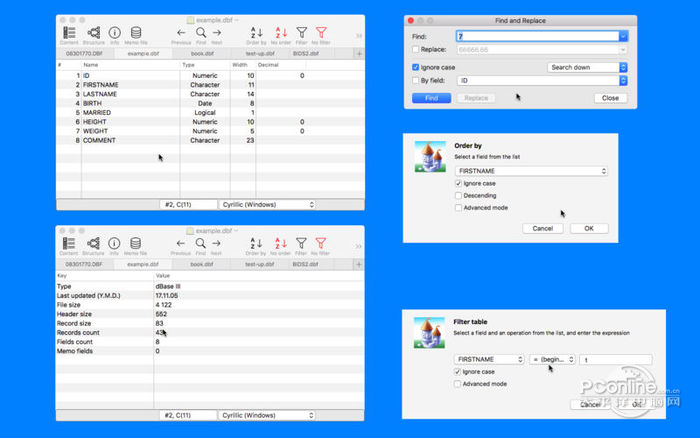700x438 pixels.
Task: Enable By field checkbox in Find and Replace
Action: pos(416,80)
